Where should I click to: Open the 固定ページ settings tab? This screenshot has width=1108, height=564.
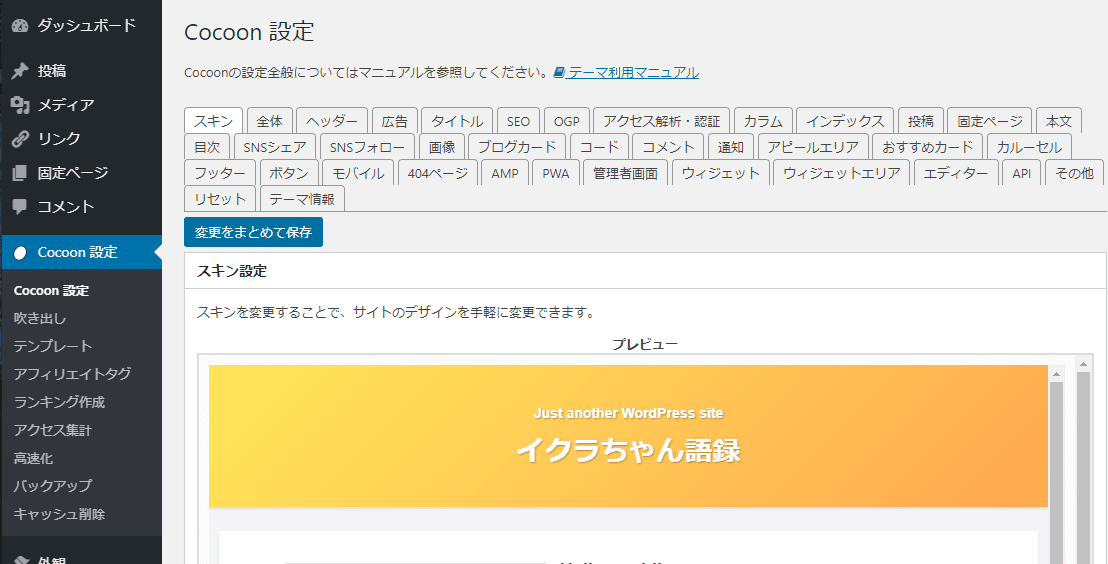[x=990, y=121]
